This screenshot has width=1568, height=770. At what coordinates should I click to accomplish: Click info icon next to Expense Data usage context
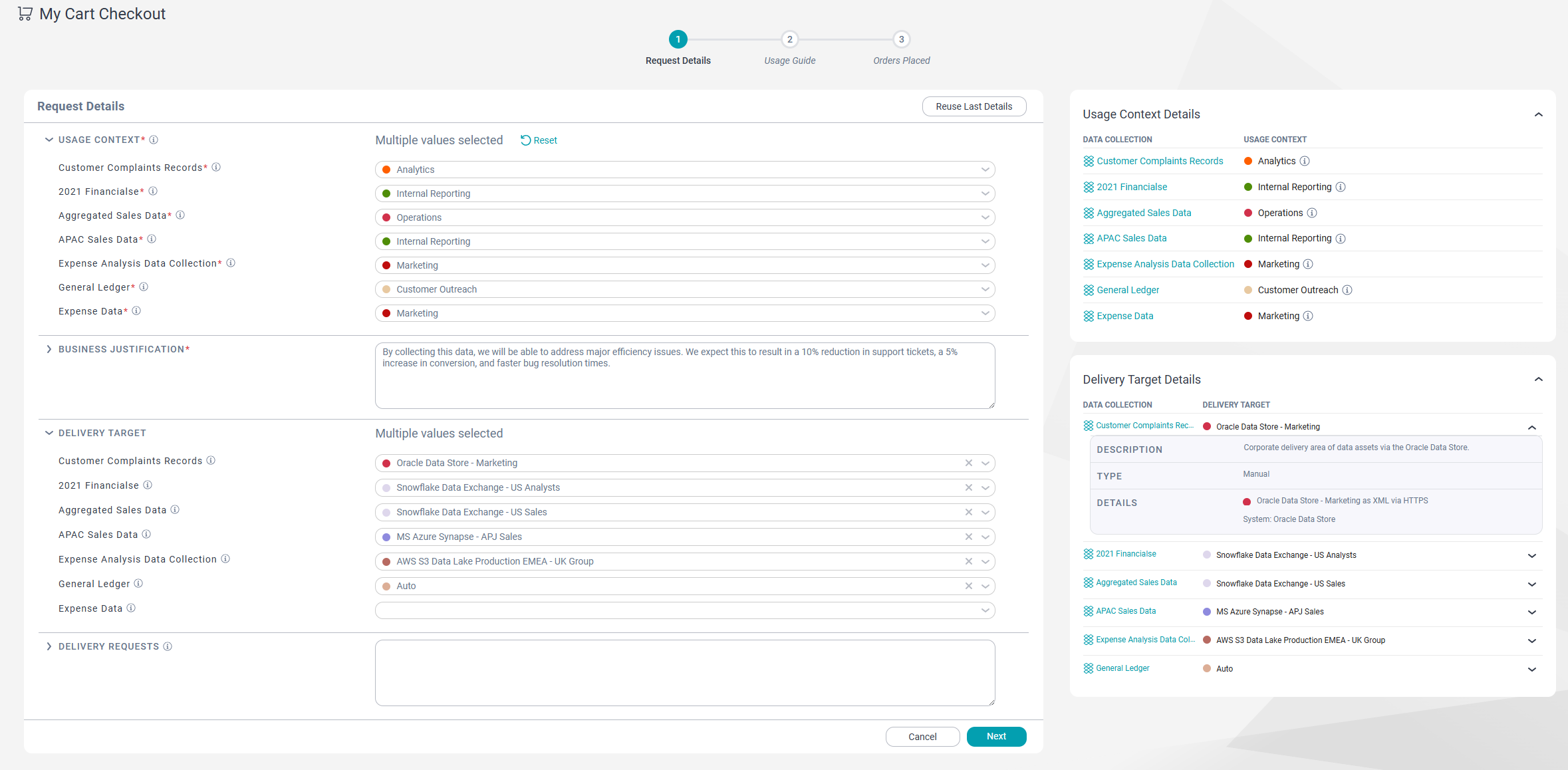coord(136,311)
